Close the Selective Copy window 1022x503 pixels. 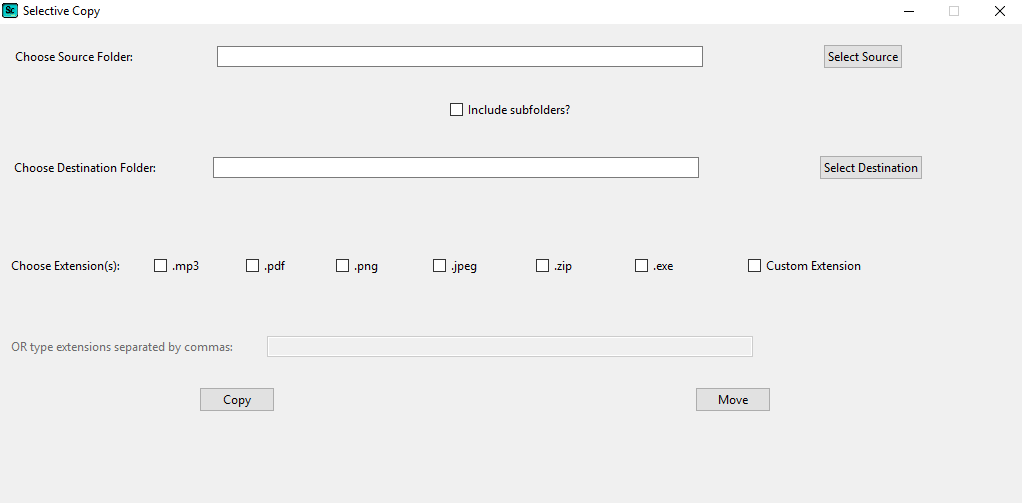coord(999,11)
